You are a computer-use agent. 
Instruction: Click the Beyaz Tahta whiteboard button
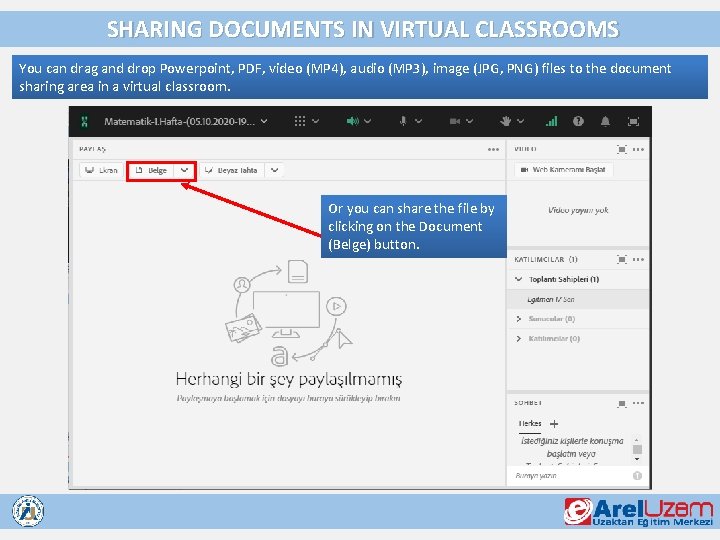(231, 170)
